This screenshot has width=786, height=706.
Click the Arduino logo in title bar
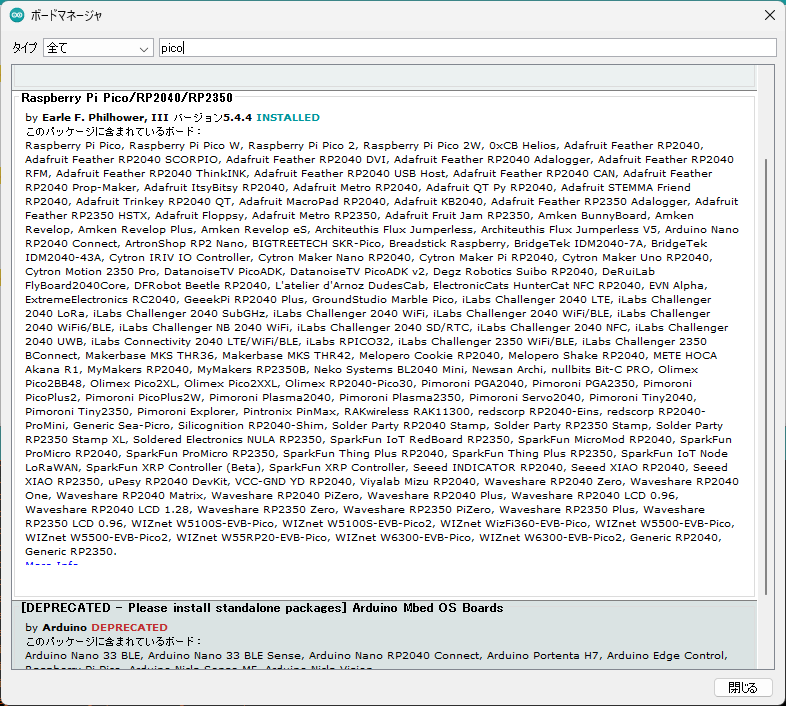(17, 16)
